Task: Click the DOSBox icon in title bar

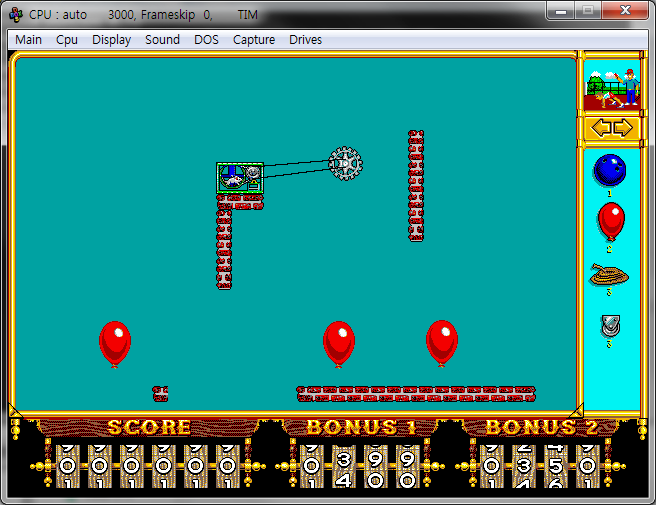Action: point(16,15)
